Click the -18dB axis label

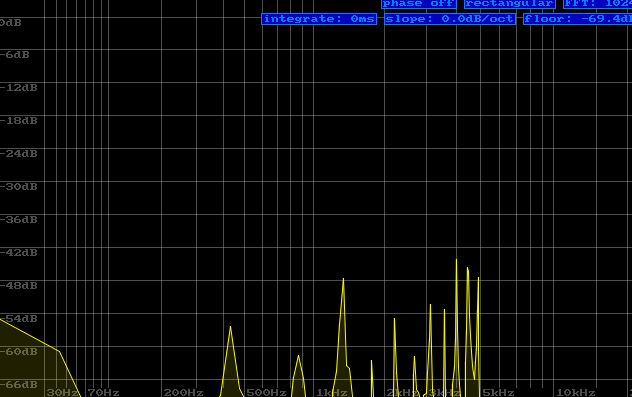pyautogui.click(x=19, y=121)
